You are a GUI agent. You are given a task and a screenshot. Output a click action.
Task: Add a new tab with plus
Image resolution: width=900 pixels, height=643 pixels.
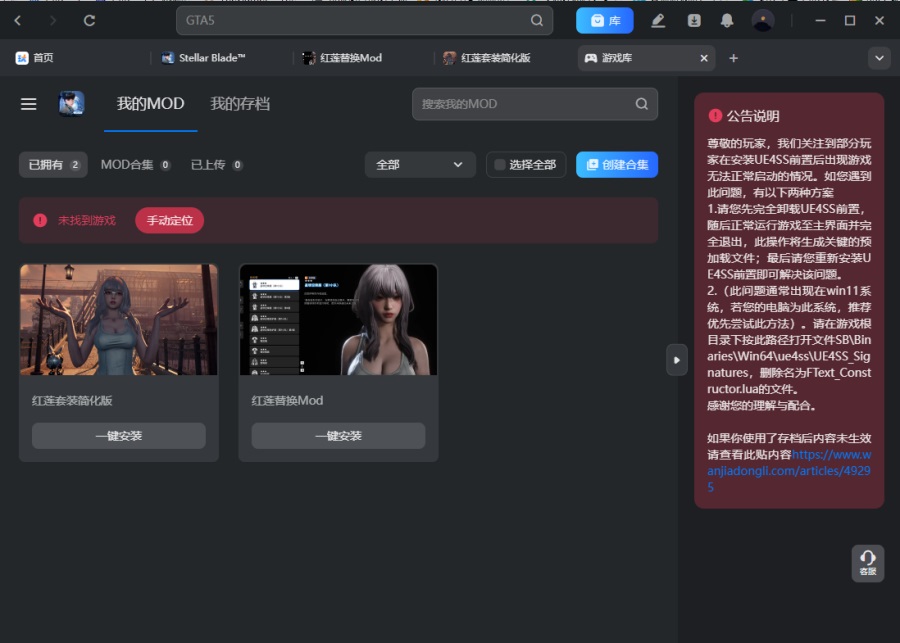733,58
